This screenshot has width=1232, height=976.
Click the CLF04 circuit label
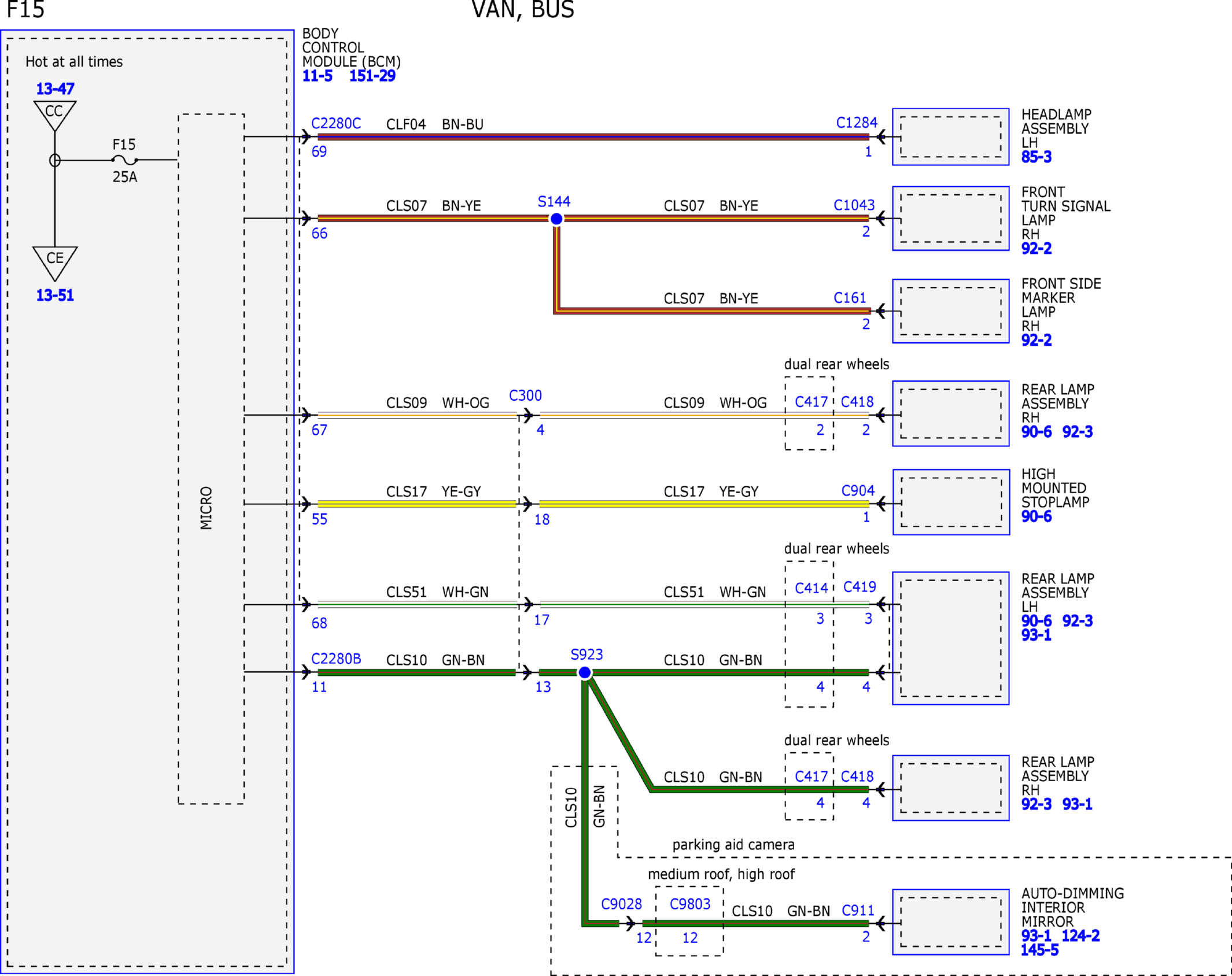tap(406, 124)
